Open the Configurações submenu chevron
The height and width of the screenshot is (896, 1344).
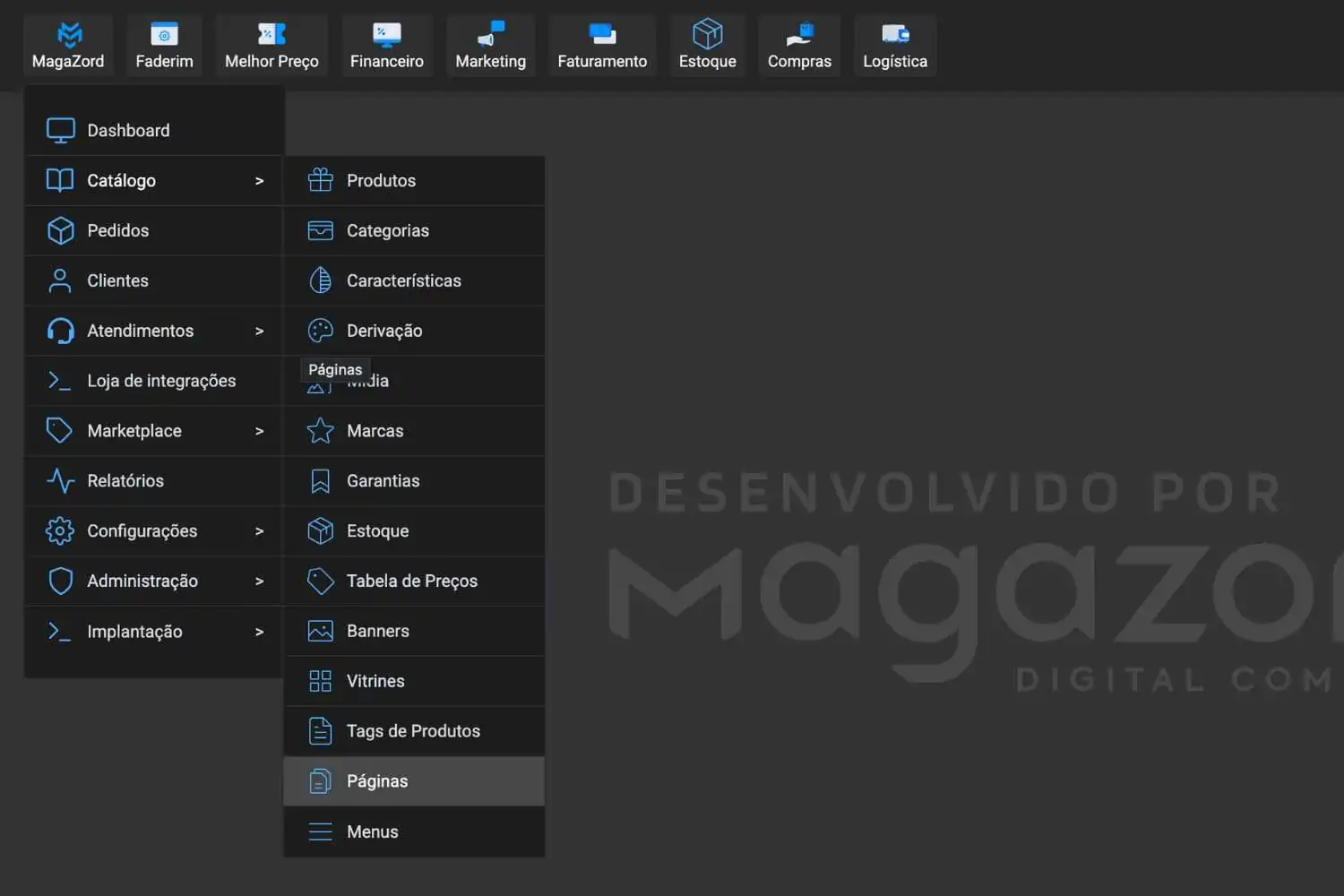pyautogui.click(x=260, y=530)
